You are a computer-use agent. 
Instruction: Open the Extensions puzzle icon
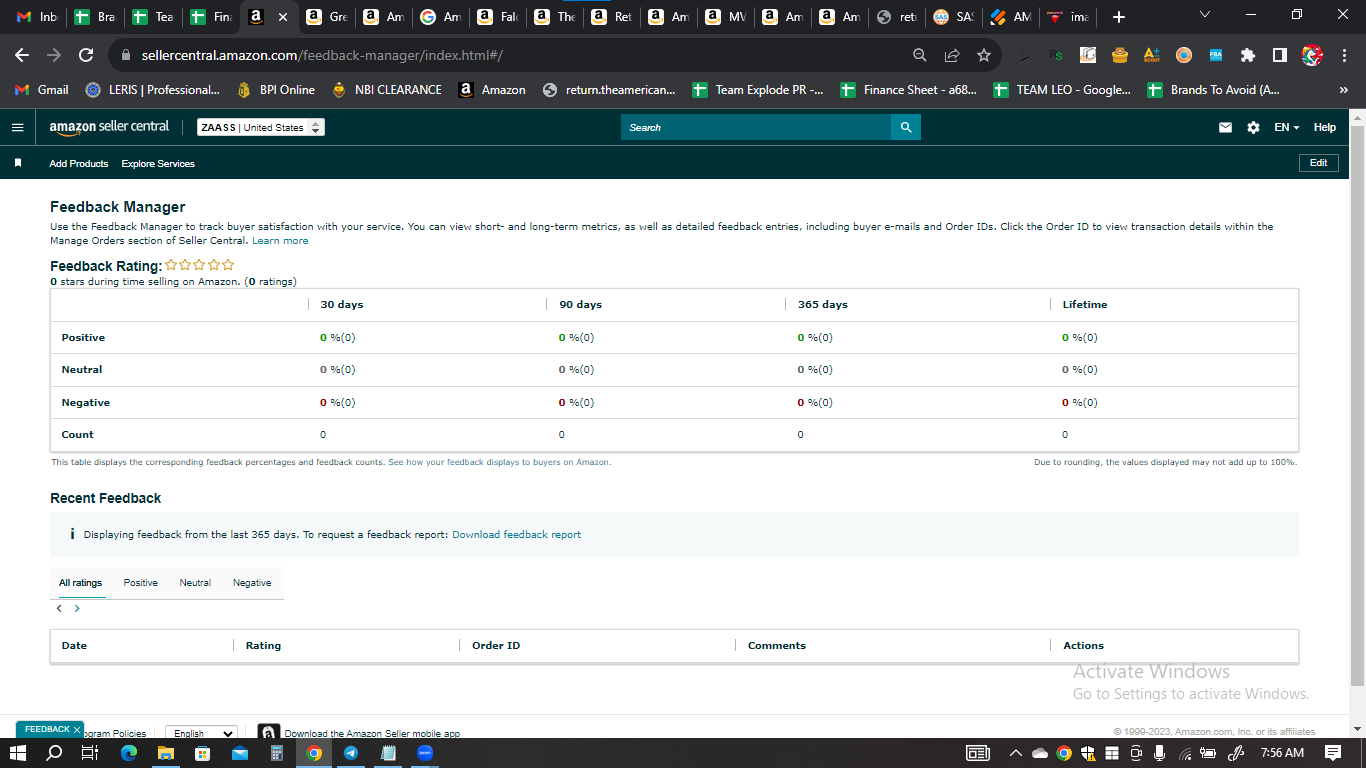pos(1247,56)
